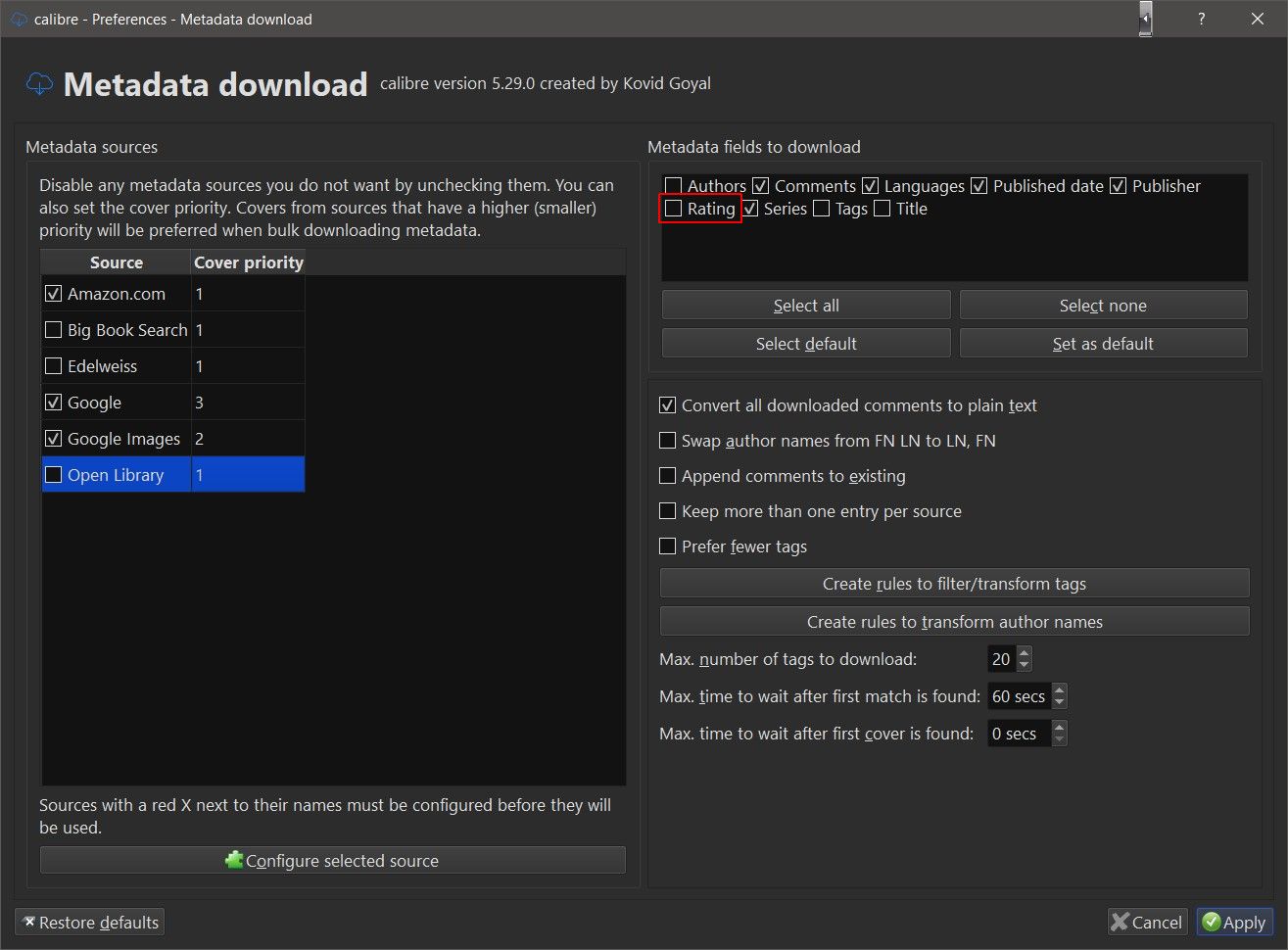Screen dimensions: 1288x950
Task: Uncheck the Languages field checkbox
Action: pos(870,186)
